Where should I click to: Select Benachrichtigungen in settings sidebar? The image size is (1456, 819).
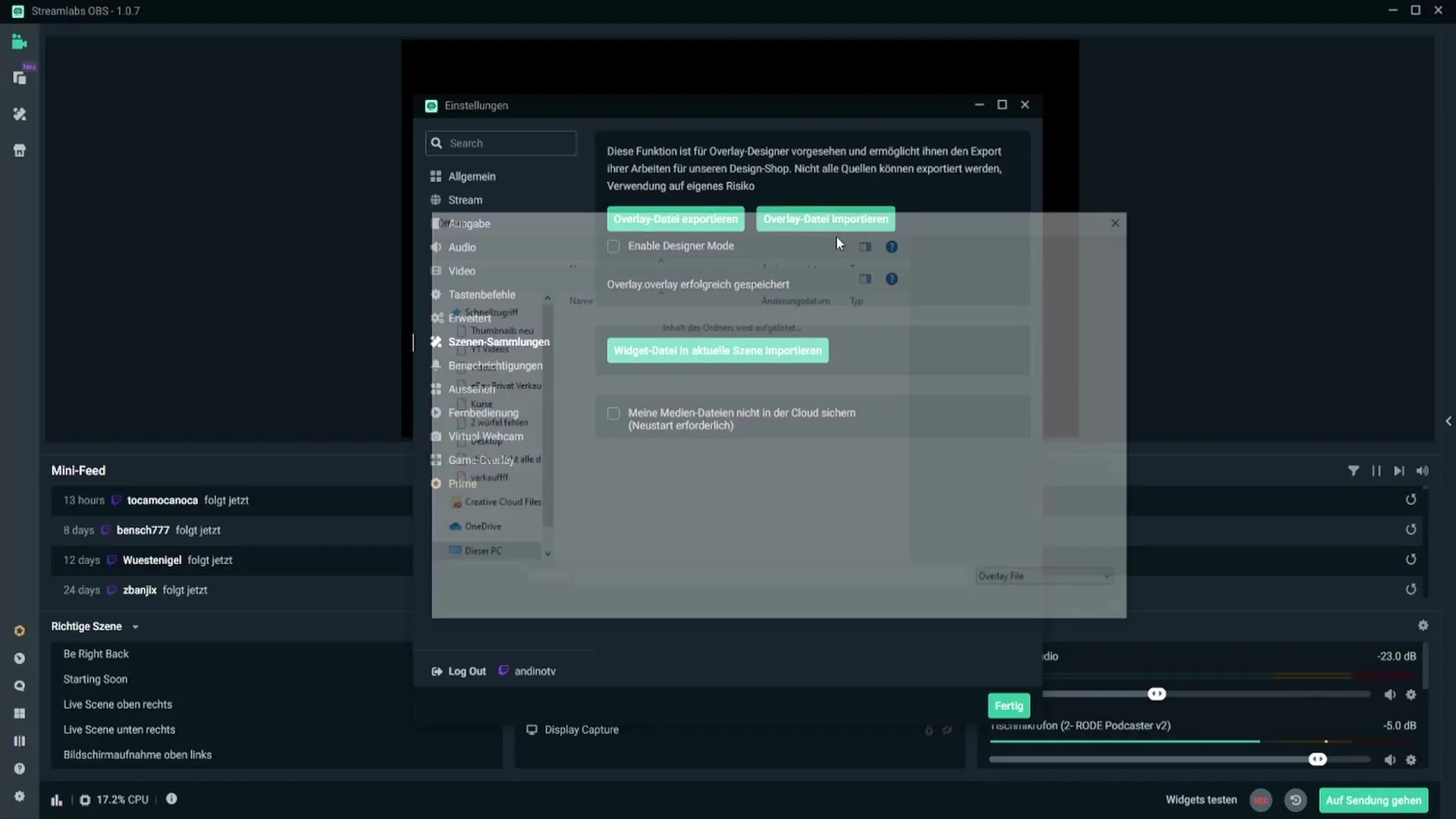click(495, 366)
